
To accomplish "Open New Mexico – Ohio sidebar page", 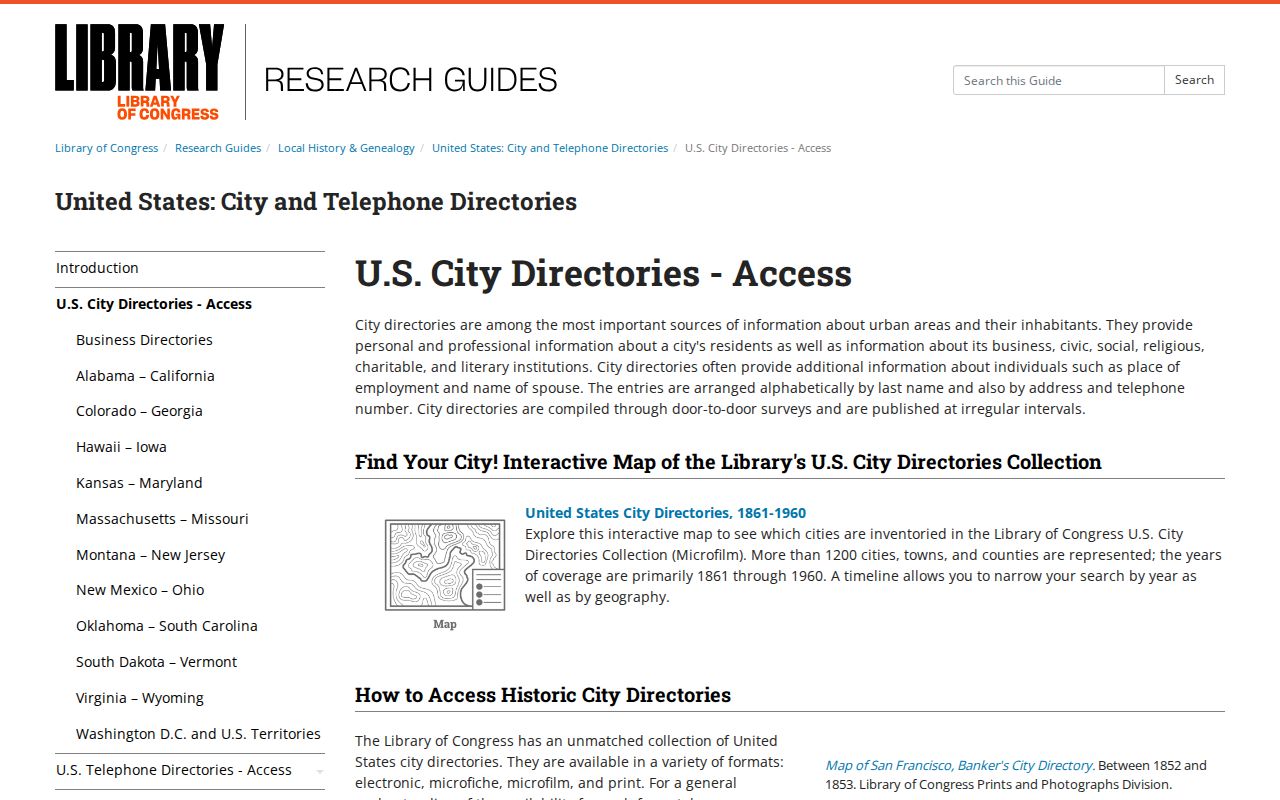I will pyautogui.click(x=140, y=590).
